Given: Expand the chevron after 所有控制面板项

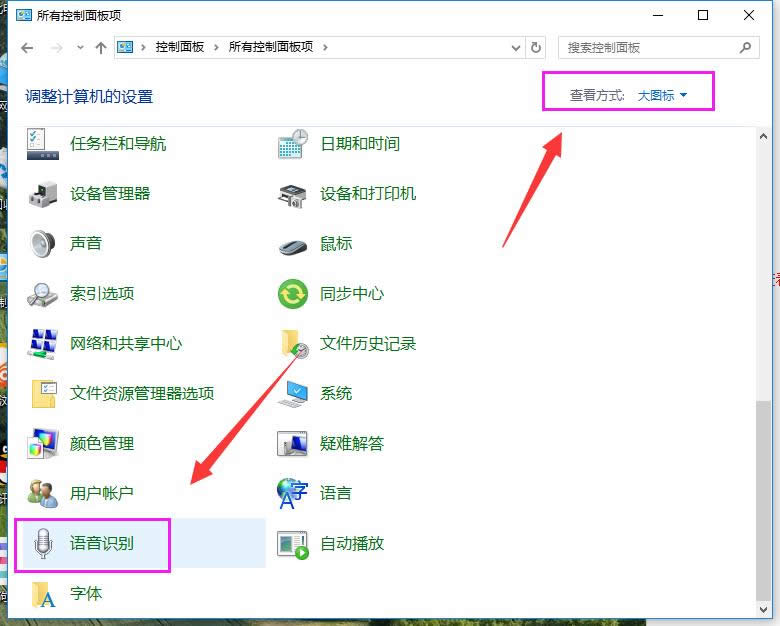Looking at the screenshot, I should pos(325,48).
